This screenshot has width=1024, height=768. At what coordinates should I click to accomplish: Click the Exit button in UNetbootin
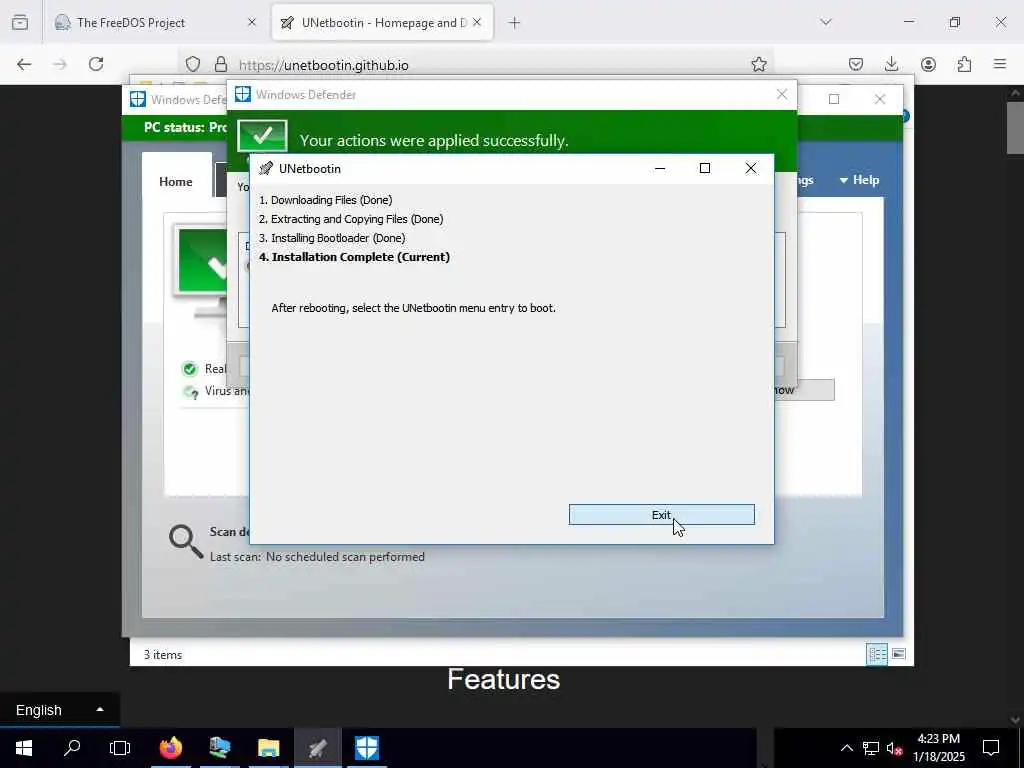(x=662, y=515)
